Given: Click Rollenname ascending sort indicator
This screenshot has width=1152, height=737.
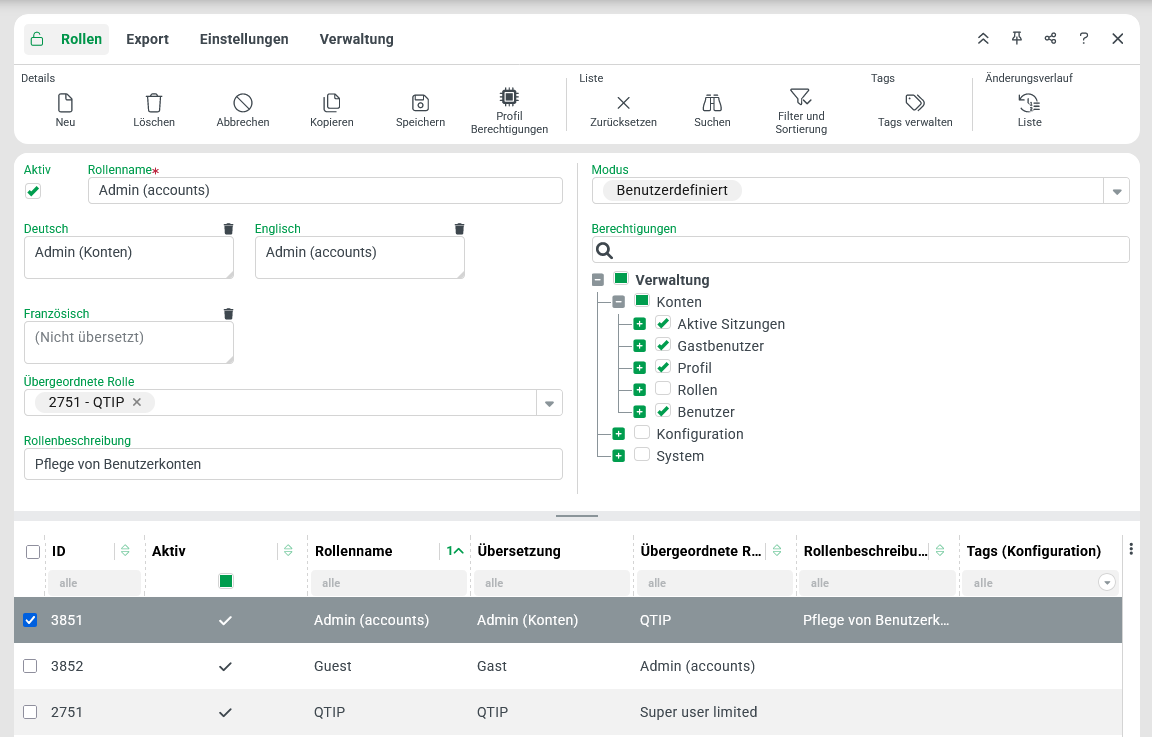Looking at the screenshot, I should pyautogui.click(x=455, y=550).
